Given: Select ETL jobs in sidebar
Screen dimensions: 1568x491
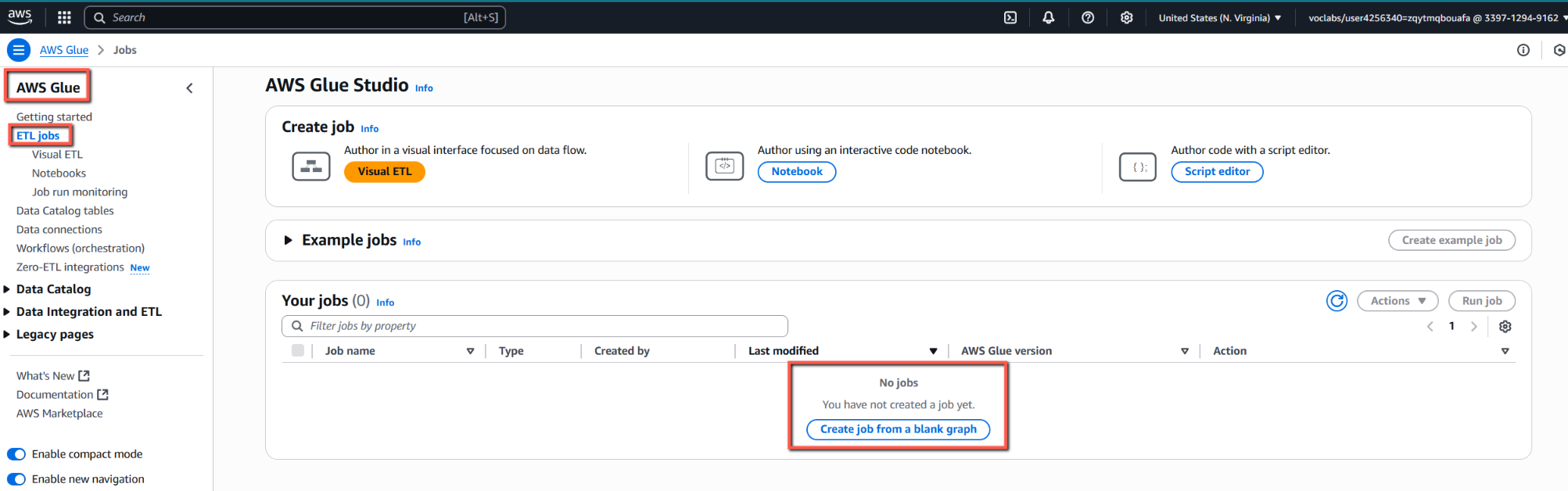Looking at the screenshot, I should tap(38, 135).
